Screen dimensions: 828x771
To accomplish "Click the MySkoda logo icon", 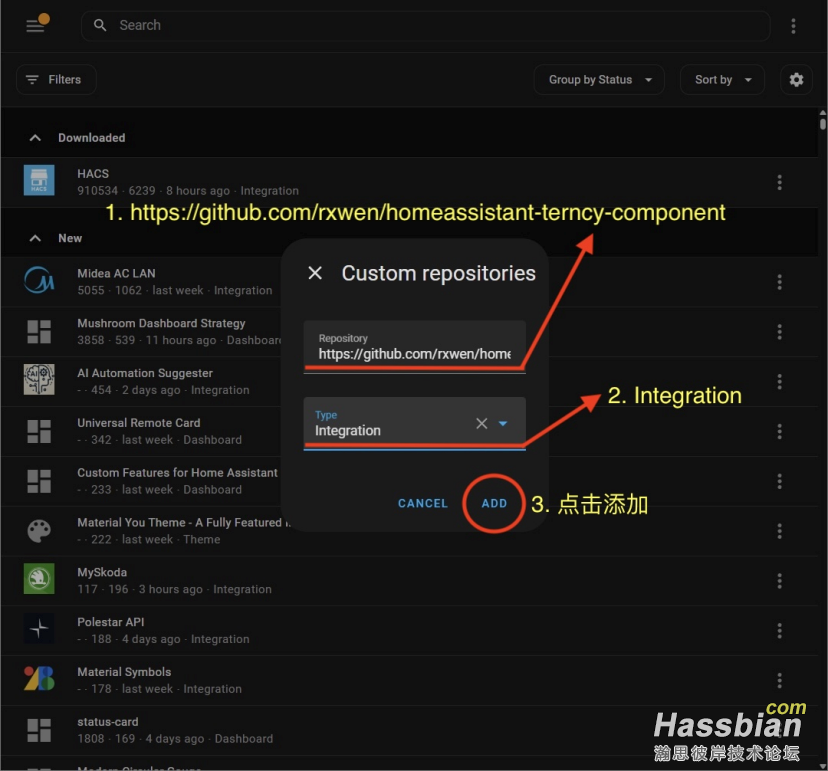I will point(39,579).
